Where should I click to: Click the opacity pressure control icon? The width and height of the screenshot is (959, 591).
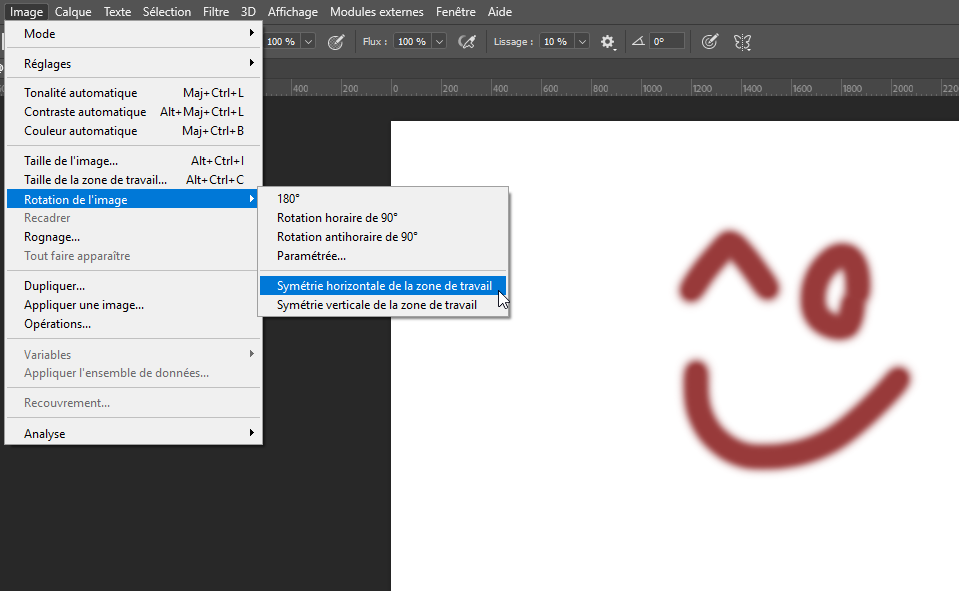tap(337, 42)
